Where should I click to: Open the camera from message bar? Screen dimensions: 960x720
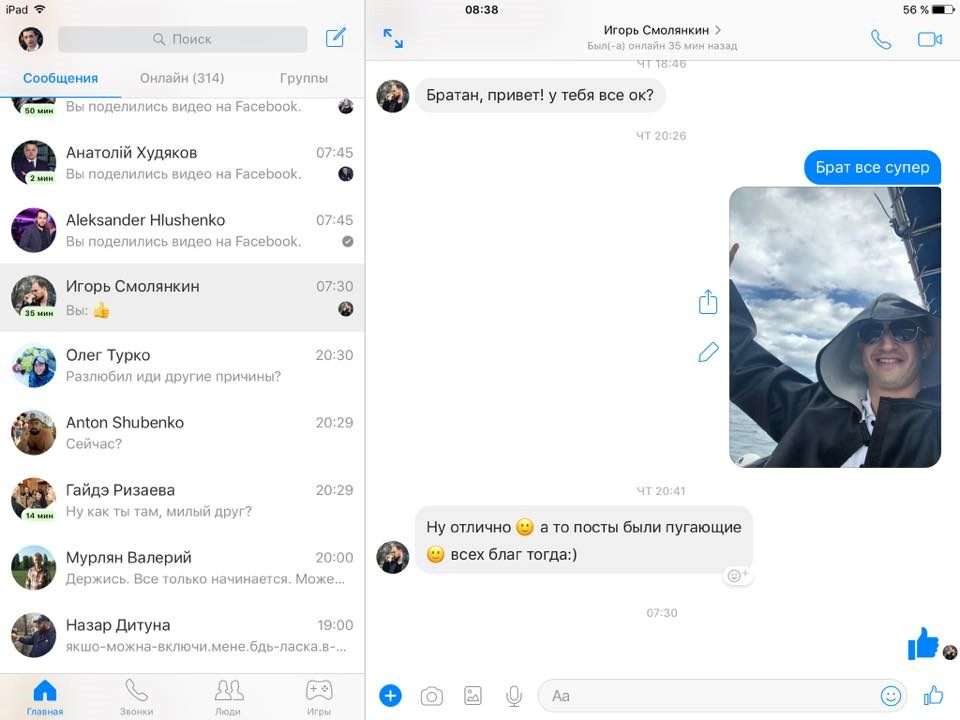click(x=432, y=696)
